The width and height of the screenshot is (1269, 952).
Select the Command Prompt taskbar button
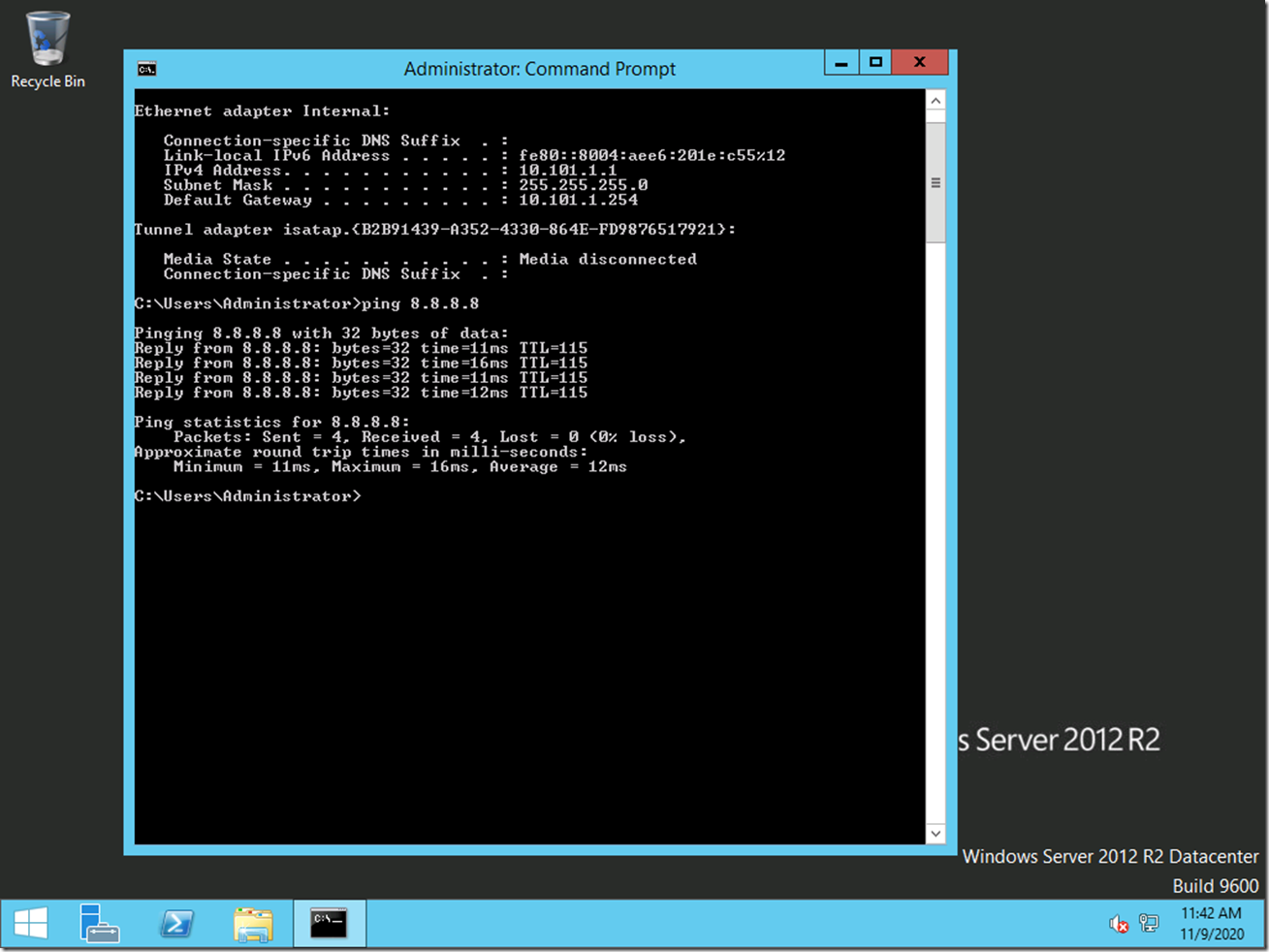(329, 923)
